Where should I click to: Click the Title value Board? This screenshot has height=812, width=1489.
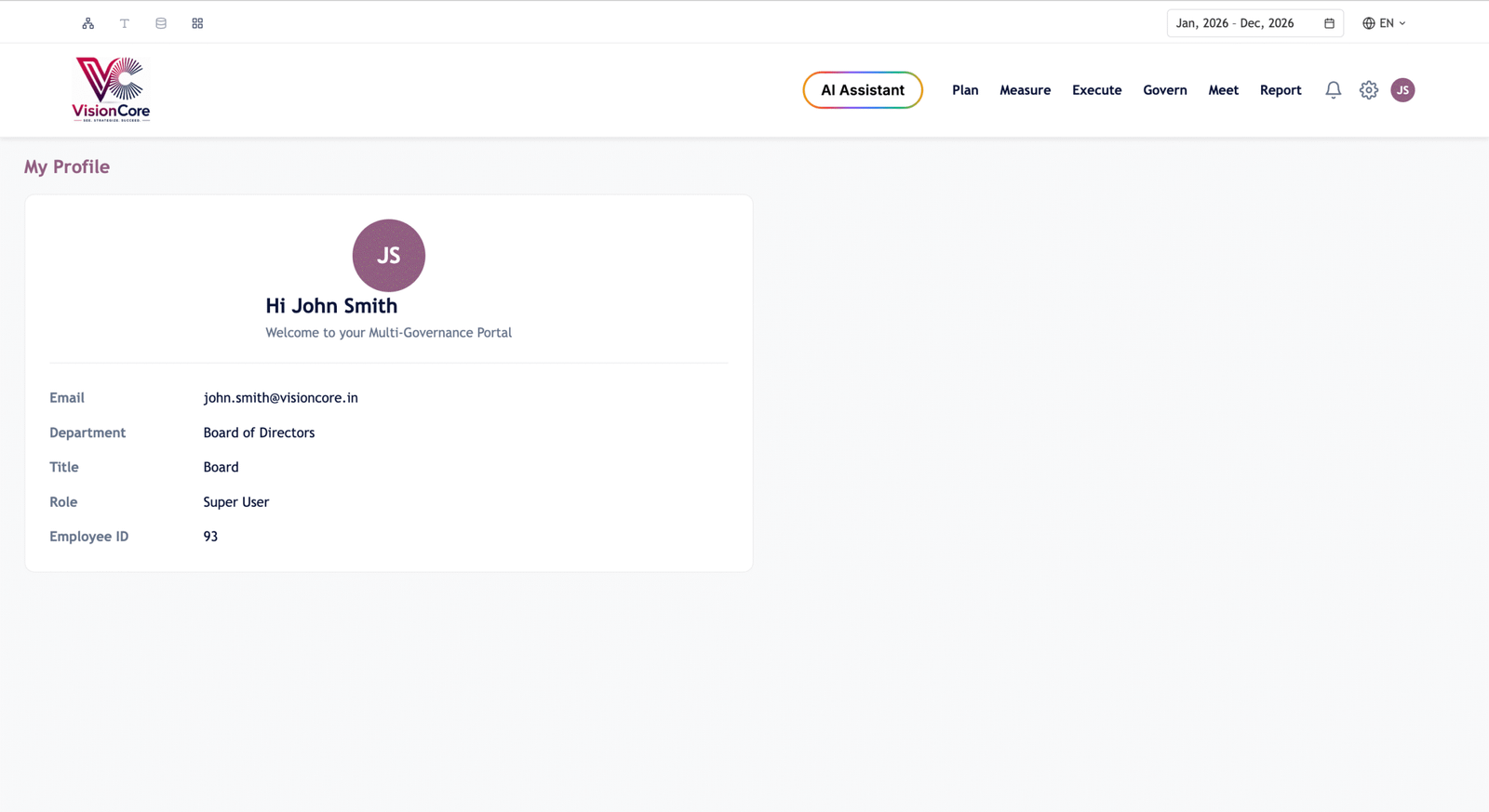221,467
